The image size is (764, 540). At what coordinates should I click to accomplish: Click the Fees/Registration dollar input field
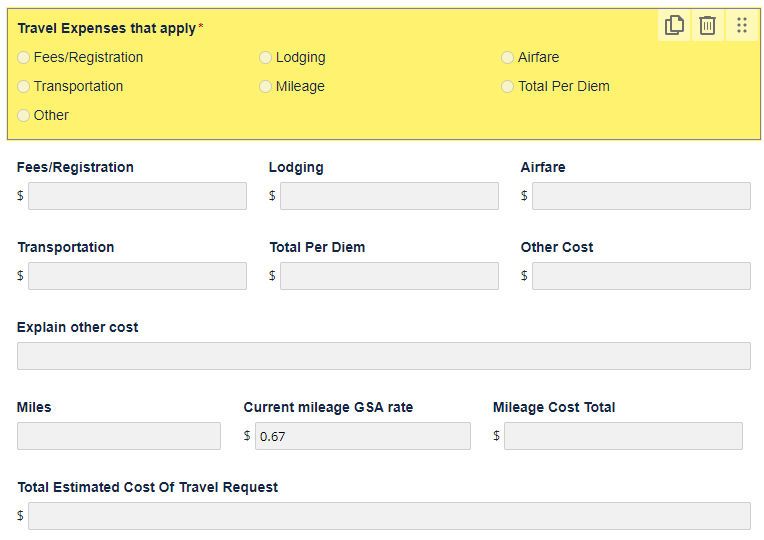(137, 196)
